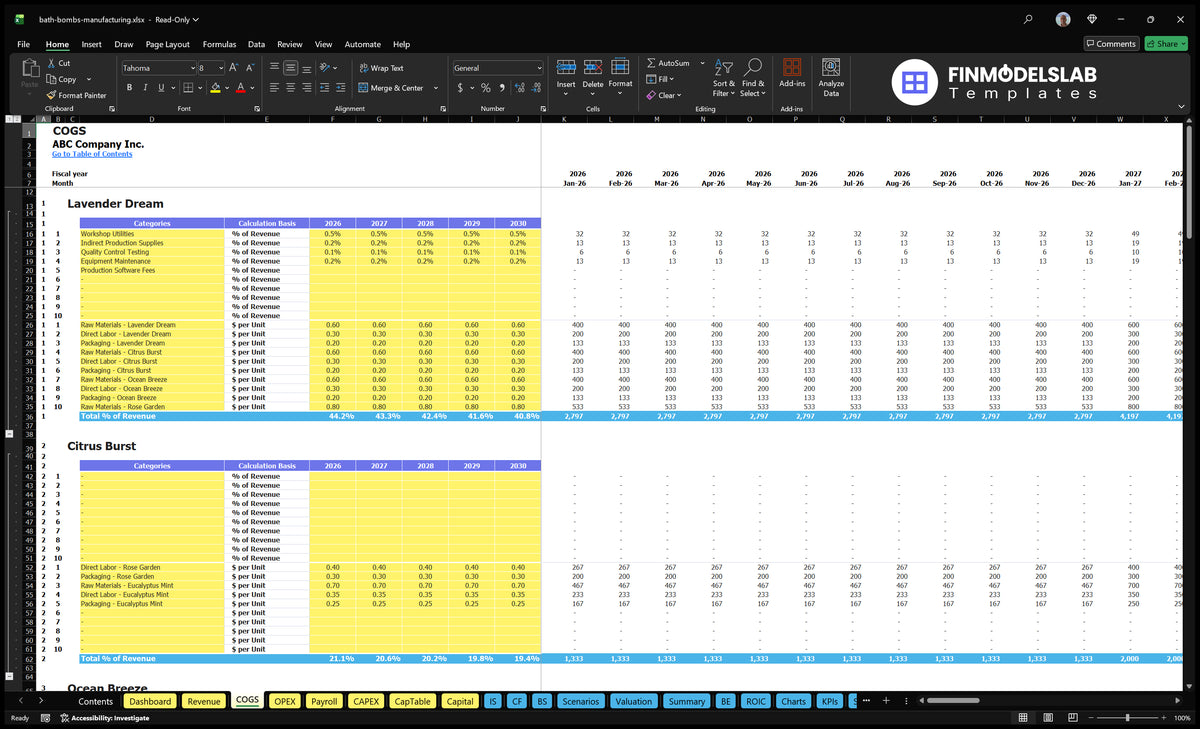Viewport: 1200px width, 729px height.
Task: Click Decrease Indent icon
Action: pyautogui.click(x=324, y=88)
